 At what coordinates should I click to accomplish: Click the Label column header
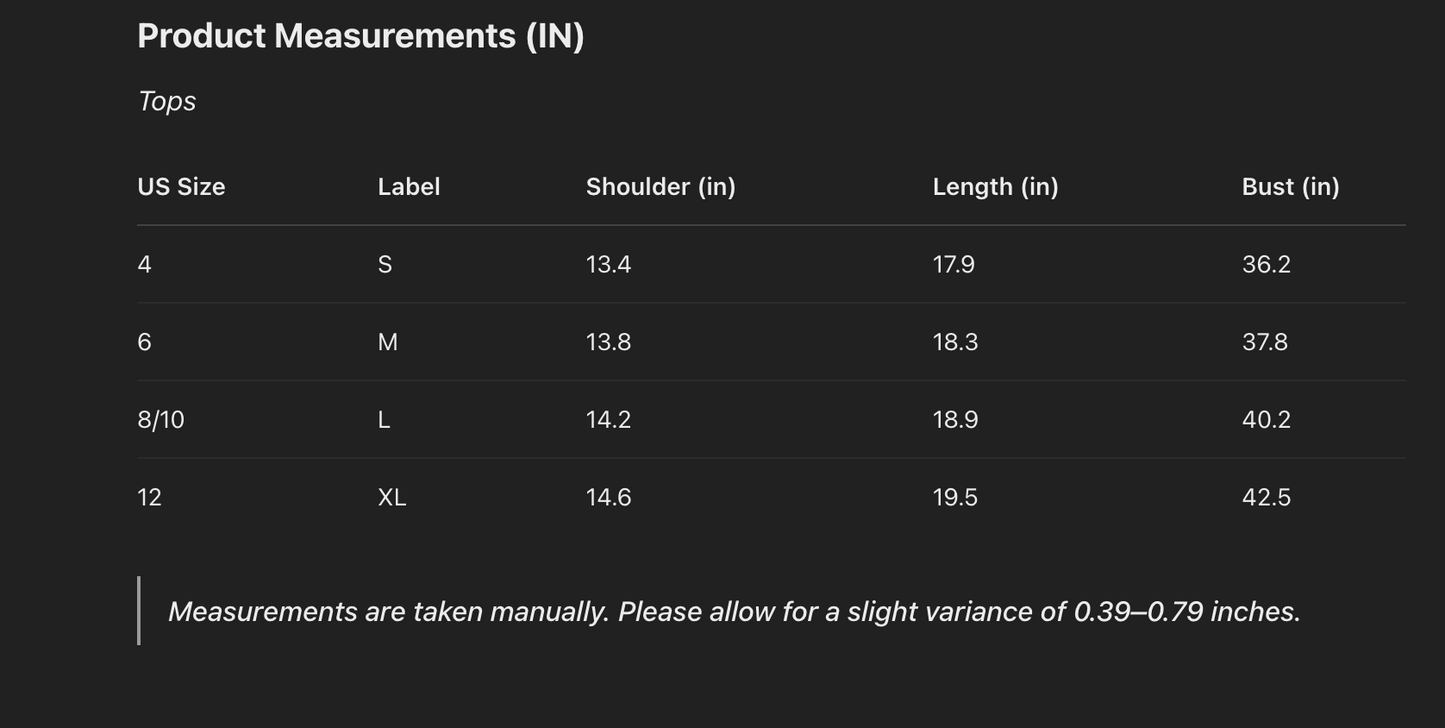pos(409,187)
